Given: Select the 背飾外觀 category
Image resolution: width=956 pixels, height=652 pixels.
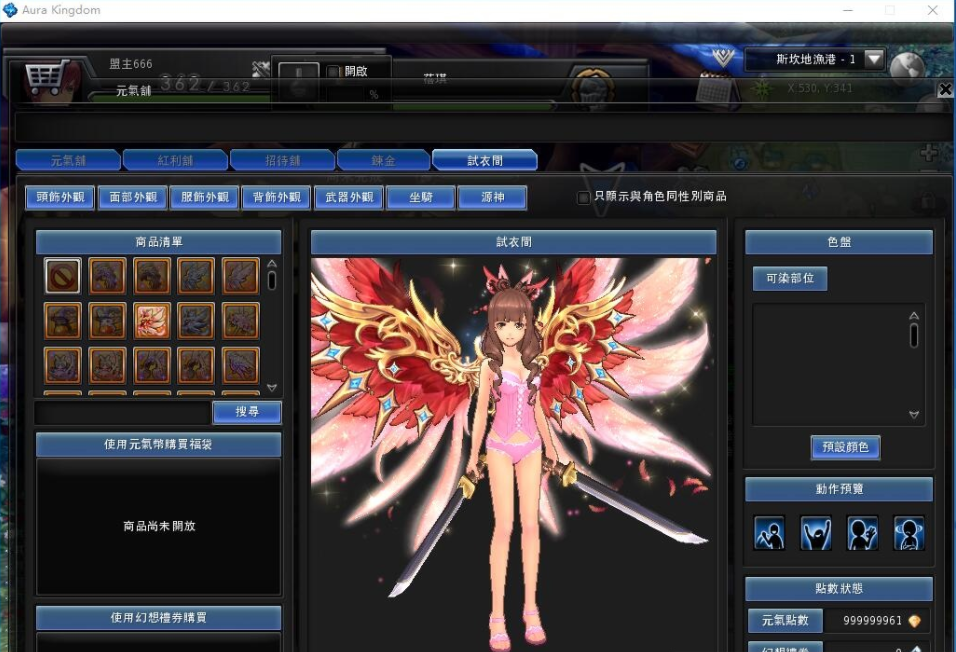Looking at the screenshot, I should tap(276, 198).
